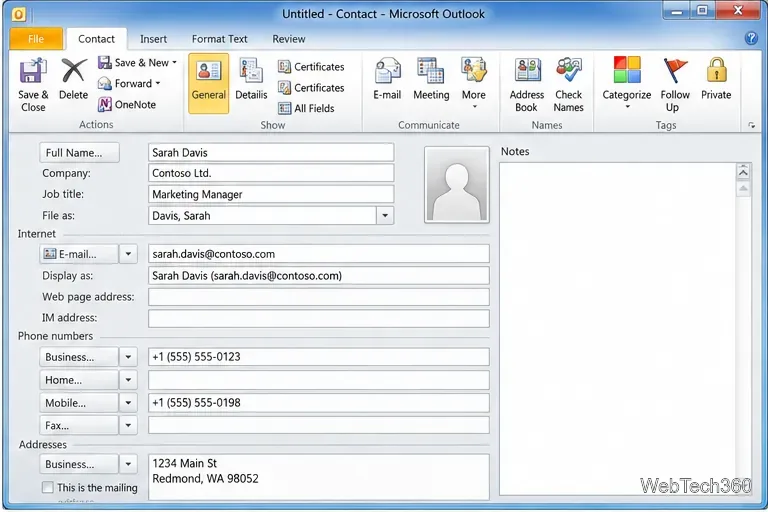Switch to the Insert tab
The image size is (768, 512).
153,39
